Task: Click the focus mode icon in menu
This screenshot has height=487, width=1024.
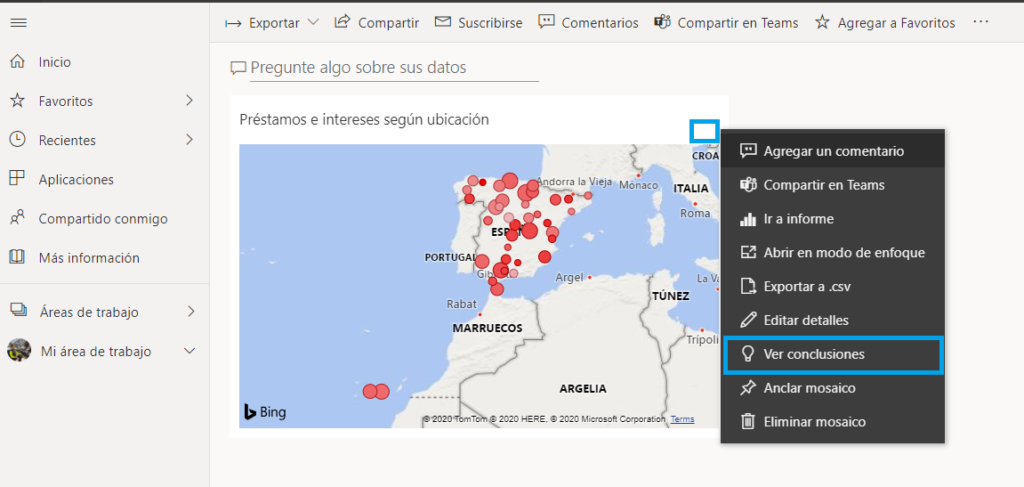Action: pos(748,253)
